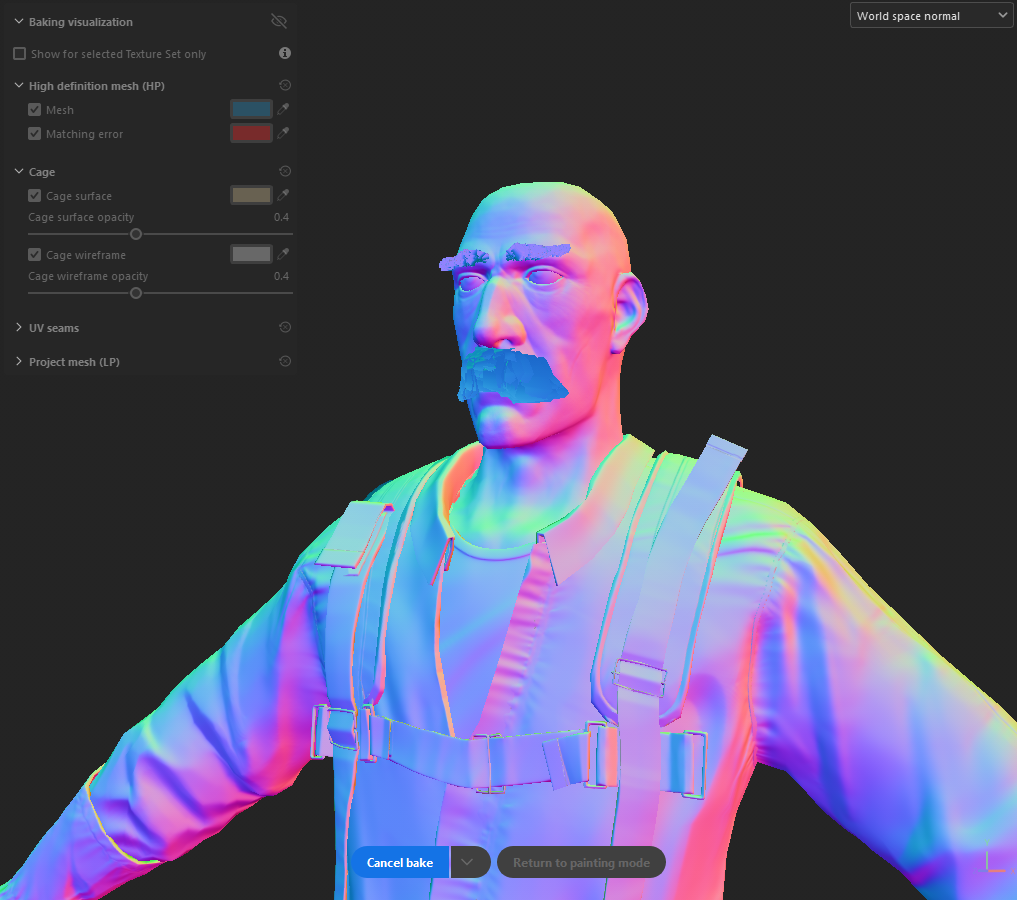1017x900 pixels.
Task: Toggle the Baking visualization hidden-eye icon
Action: pos(279,21)
